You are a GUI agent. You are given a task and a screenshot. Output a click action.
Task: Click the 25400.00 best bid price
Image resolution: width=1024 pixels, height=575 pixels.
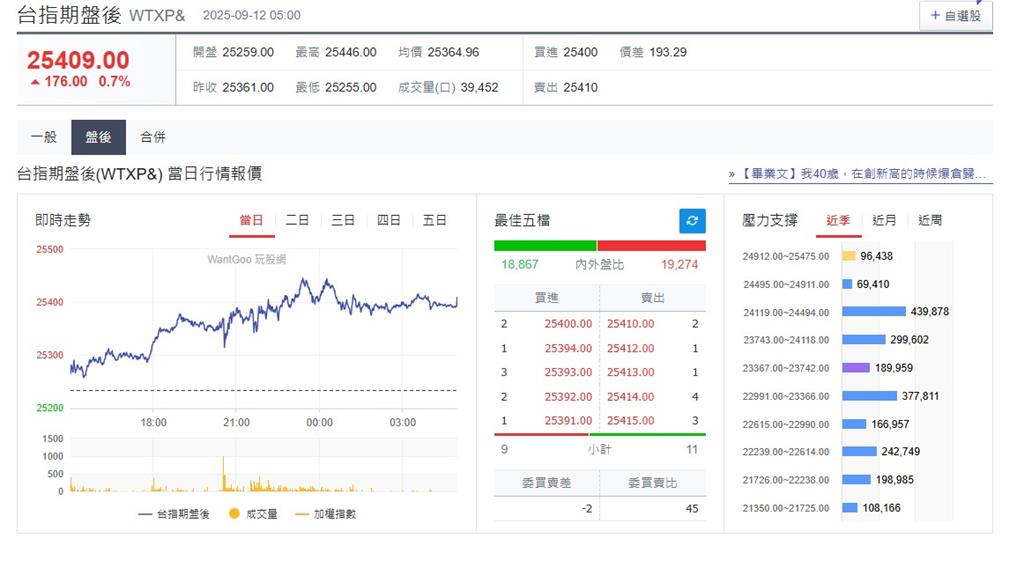click(568, 324)
